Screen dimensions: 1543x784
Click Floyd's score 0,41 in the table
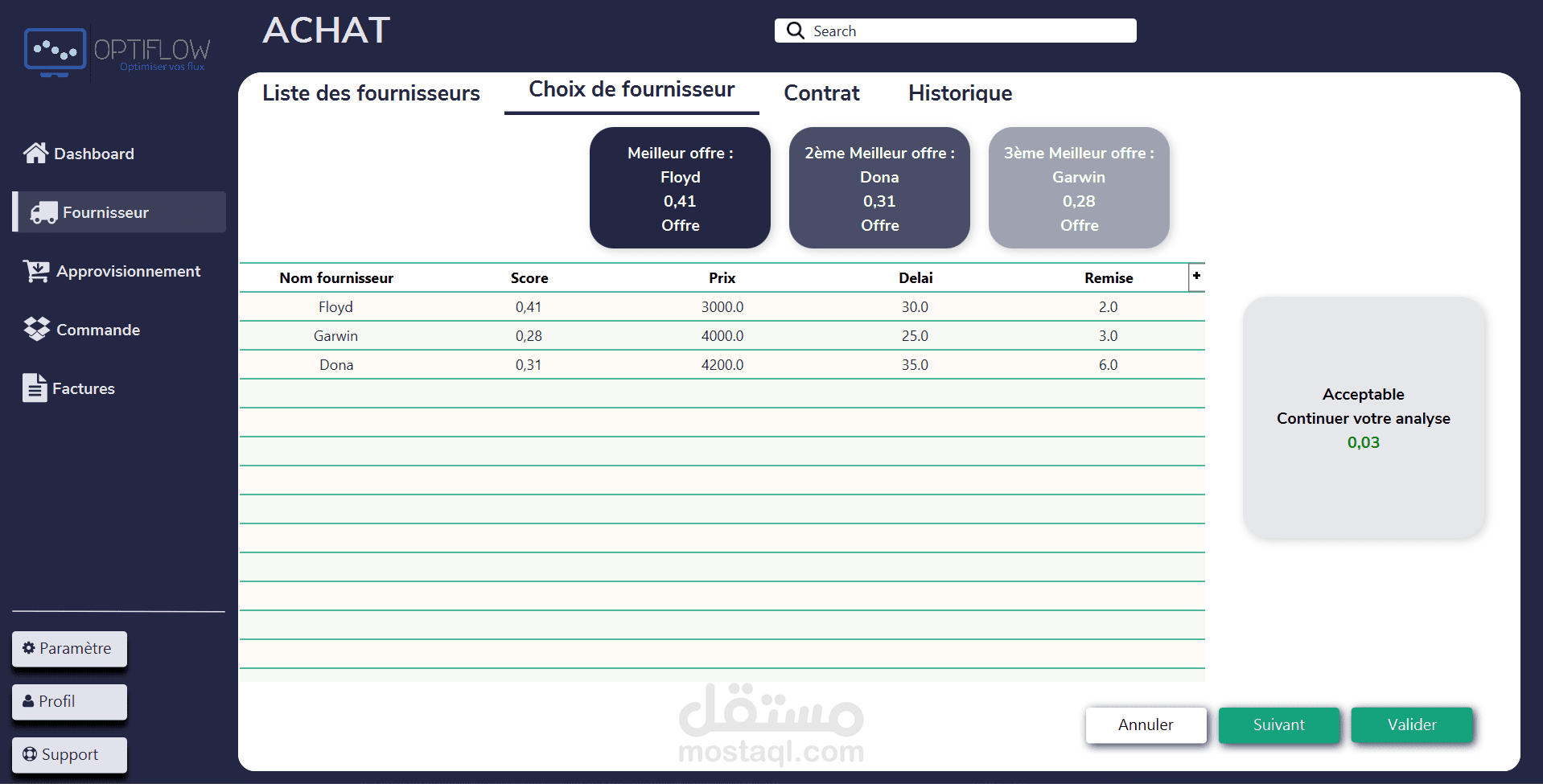point(529,306)
